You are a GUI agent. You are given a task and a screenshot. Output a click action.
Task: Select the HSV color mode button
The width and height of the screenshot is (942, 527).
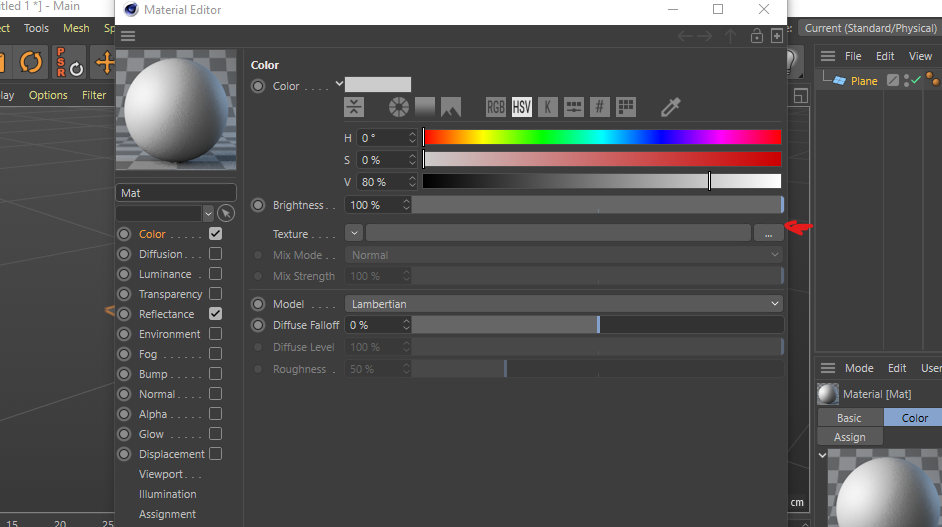click(521, 107)
